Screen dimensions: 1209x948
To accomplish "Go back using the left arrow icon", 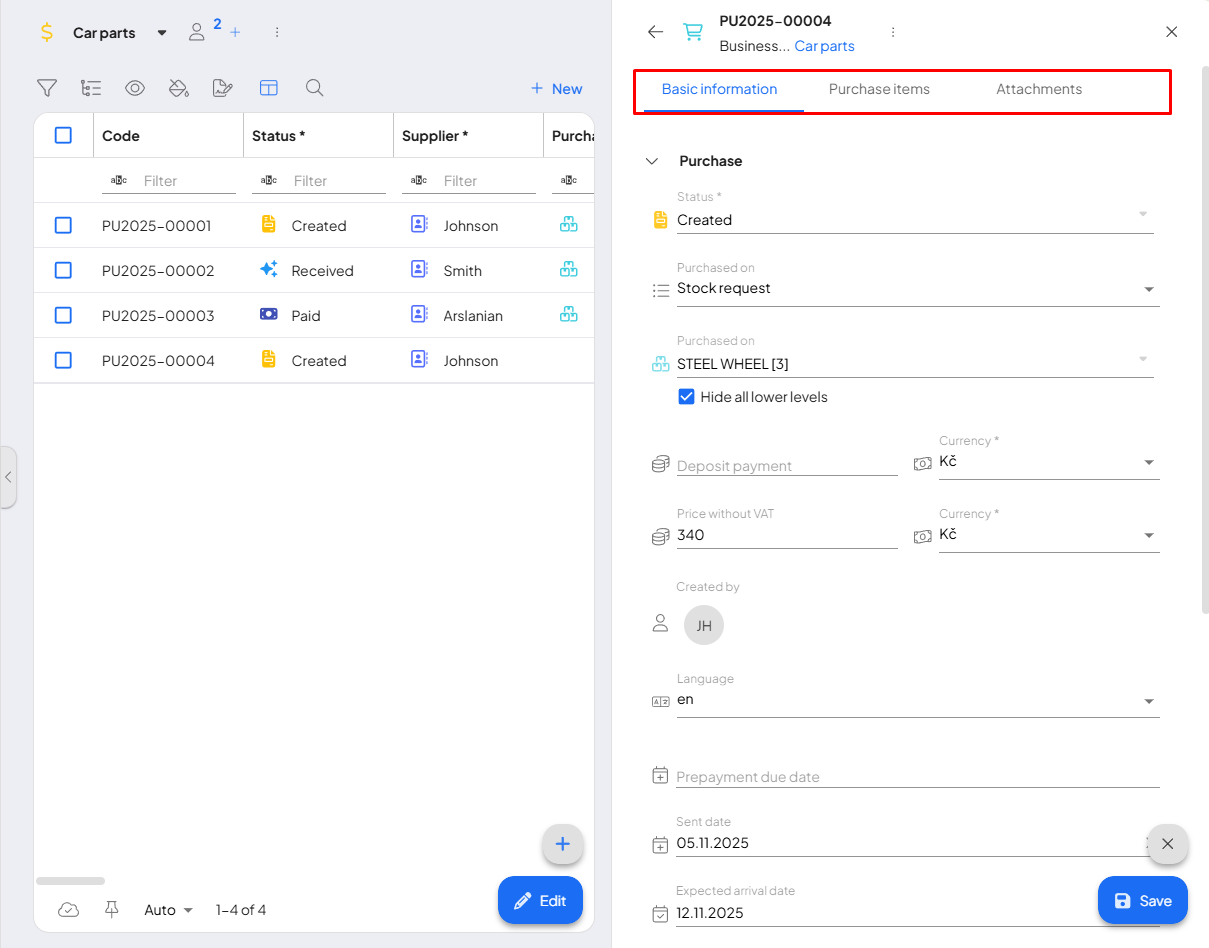I will click(x=655, y=32).
